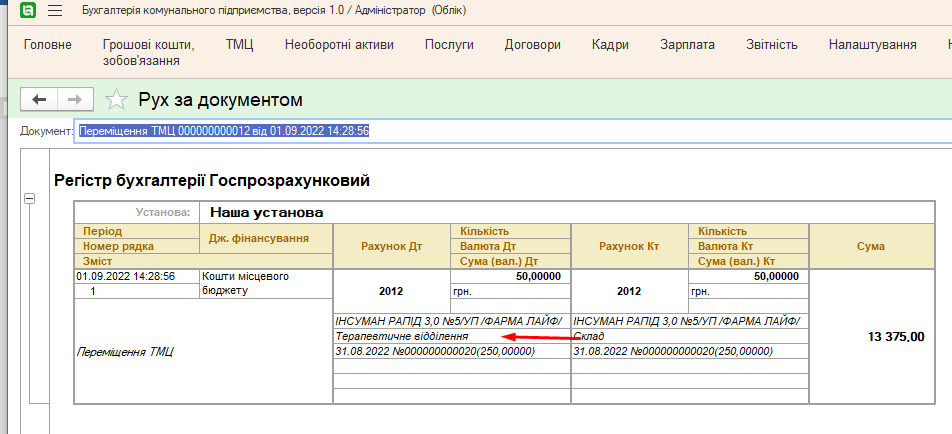The width and height of the screenshot is (952, 434).
Task: Open the Зарплата section
Action: point(687,45)
